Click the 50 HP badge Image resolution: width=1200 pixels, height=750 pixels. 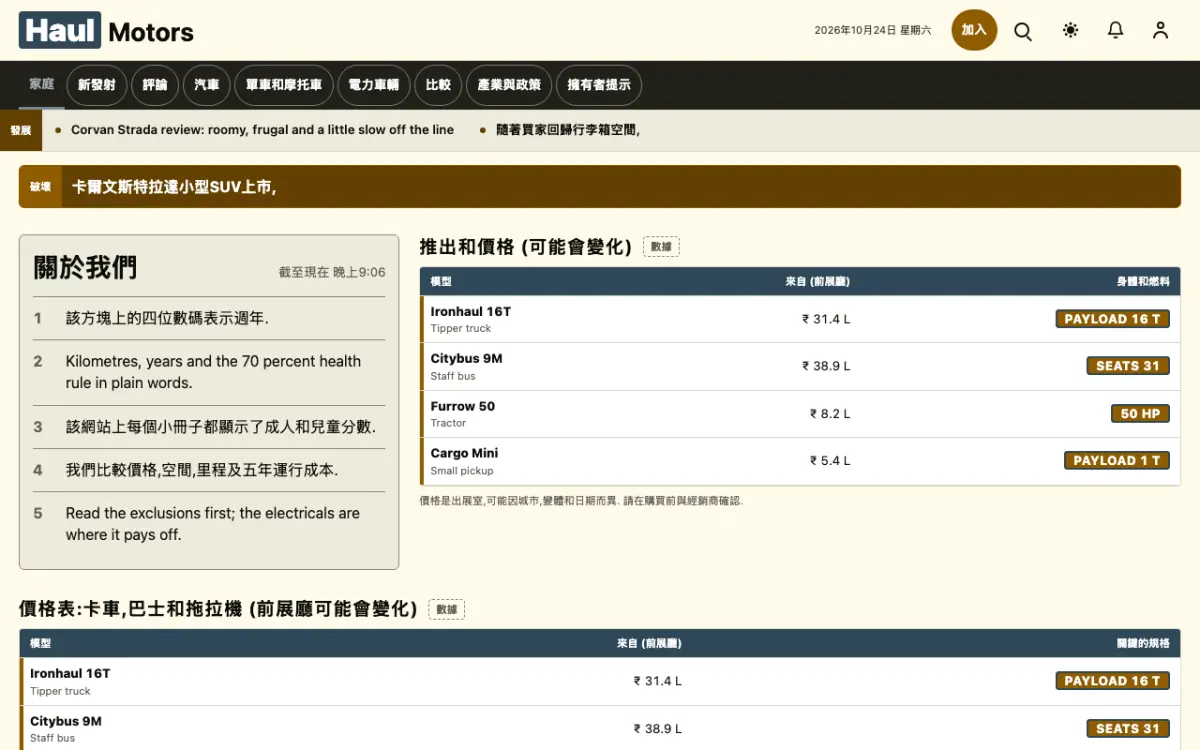[1140, 414]
